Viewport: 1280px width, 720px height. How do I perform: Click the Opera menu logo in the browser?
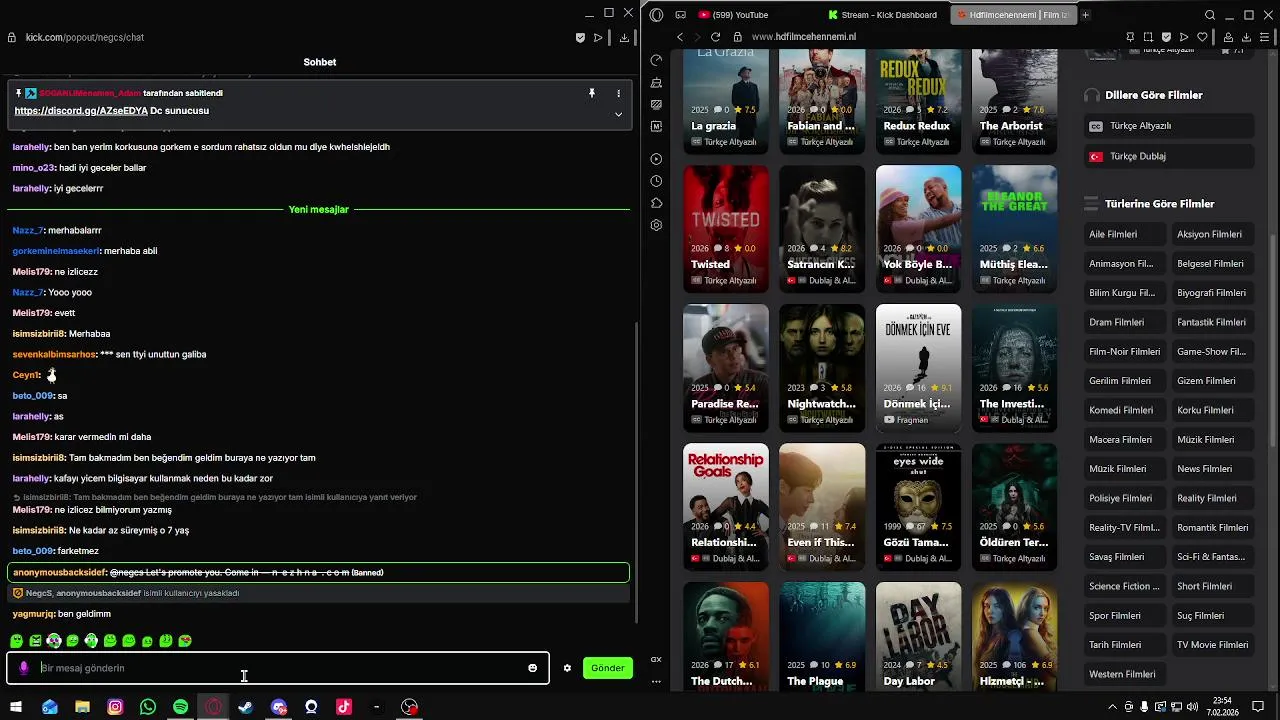point(656,15)
